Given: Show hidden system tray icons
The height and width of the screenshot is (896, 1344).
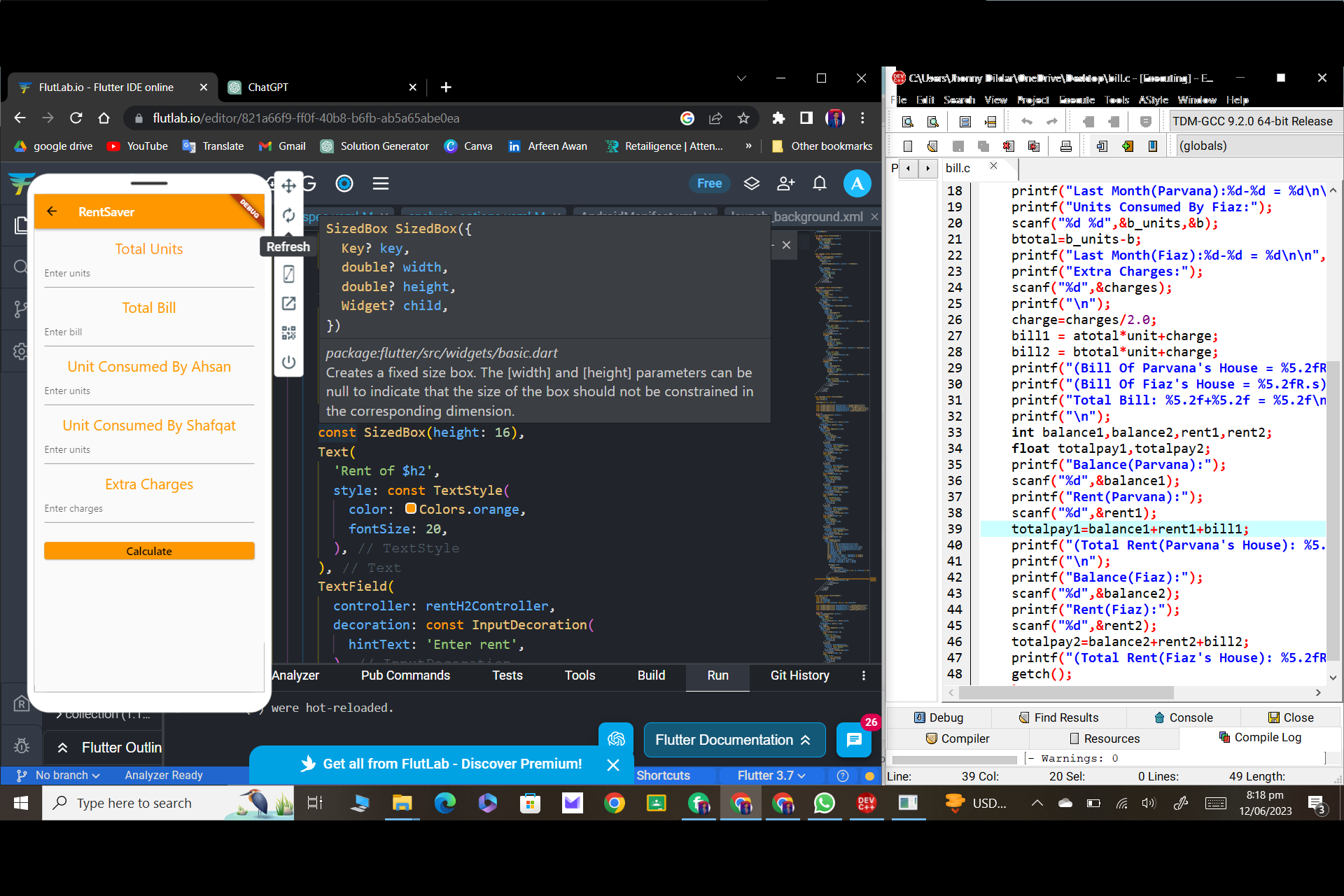Looking at the screenshot, I should tap(1037, 803).
